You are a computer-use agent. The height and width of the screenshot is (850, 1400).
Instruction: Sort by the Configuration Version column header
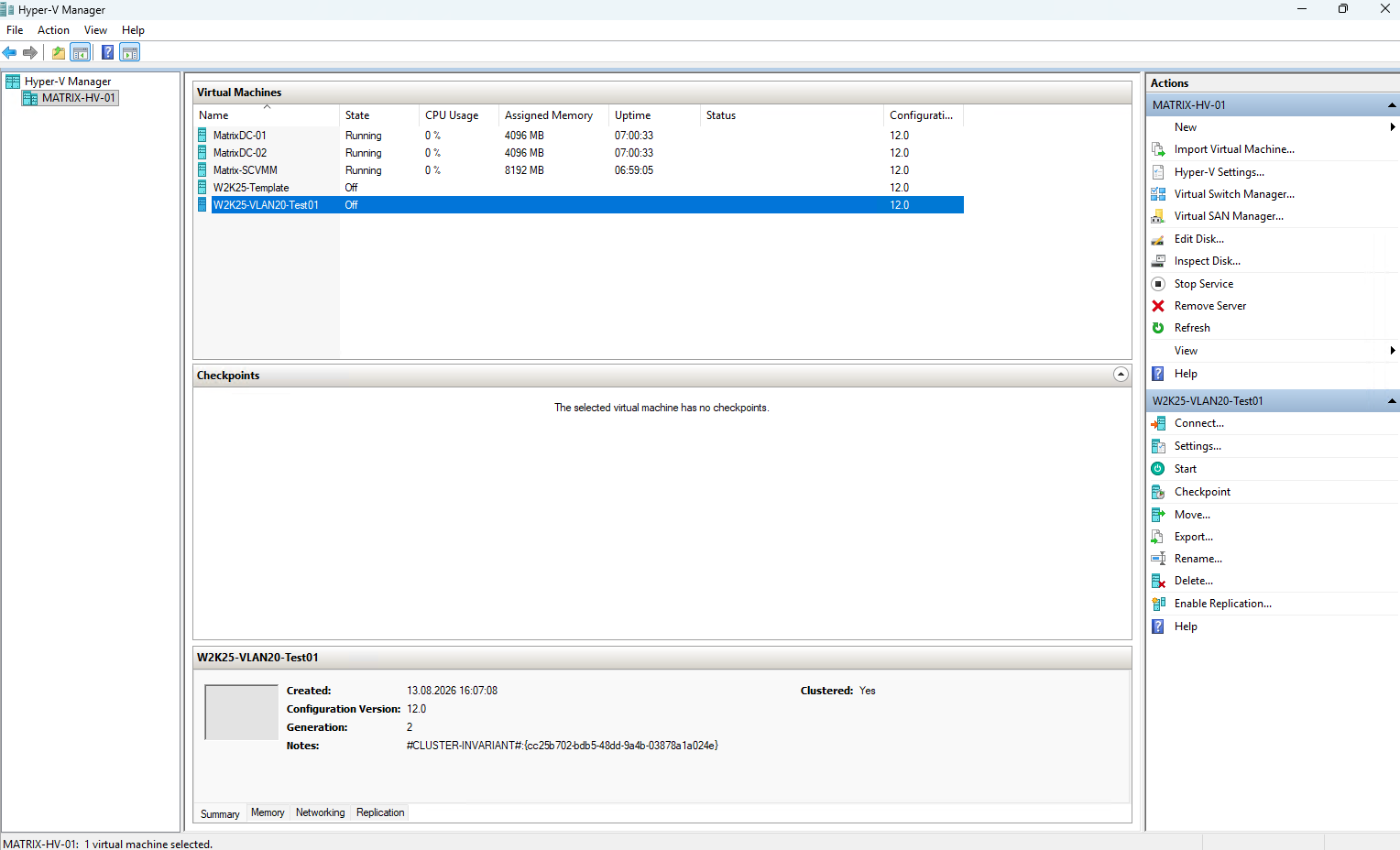pos(924,115)
